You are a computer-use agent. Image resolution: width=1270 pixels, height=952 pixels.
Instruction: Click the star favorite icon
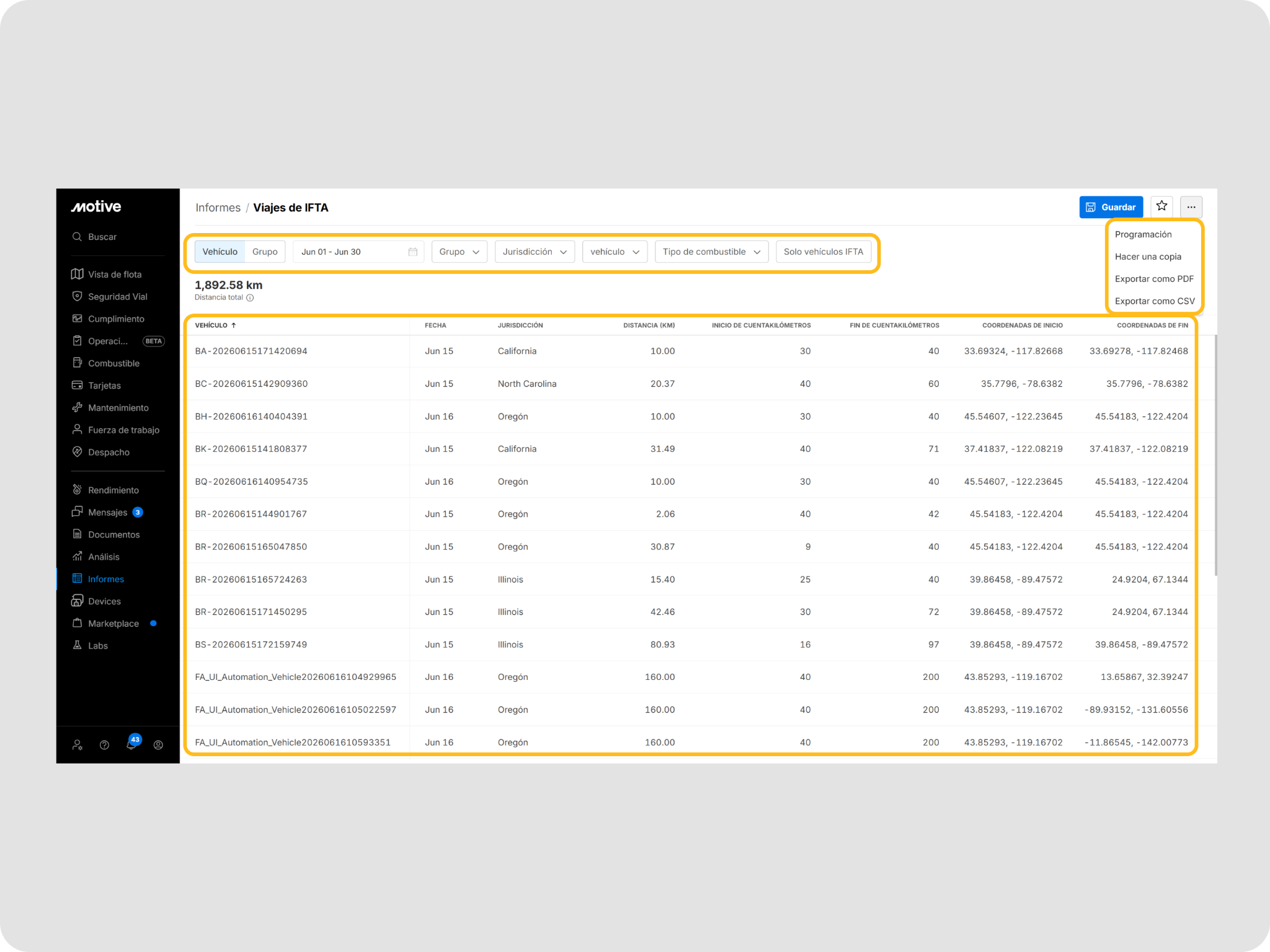(1161, 206)
